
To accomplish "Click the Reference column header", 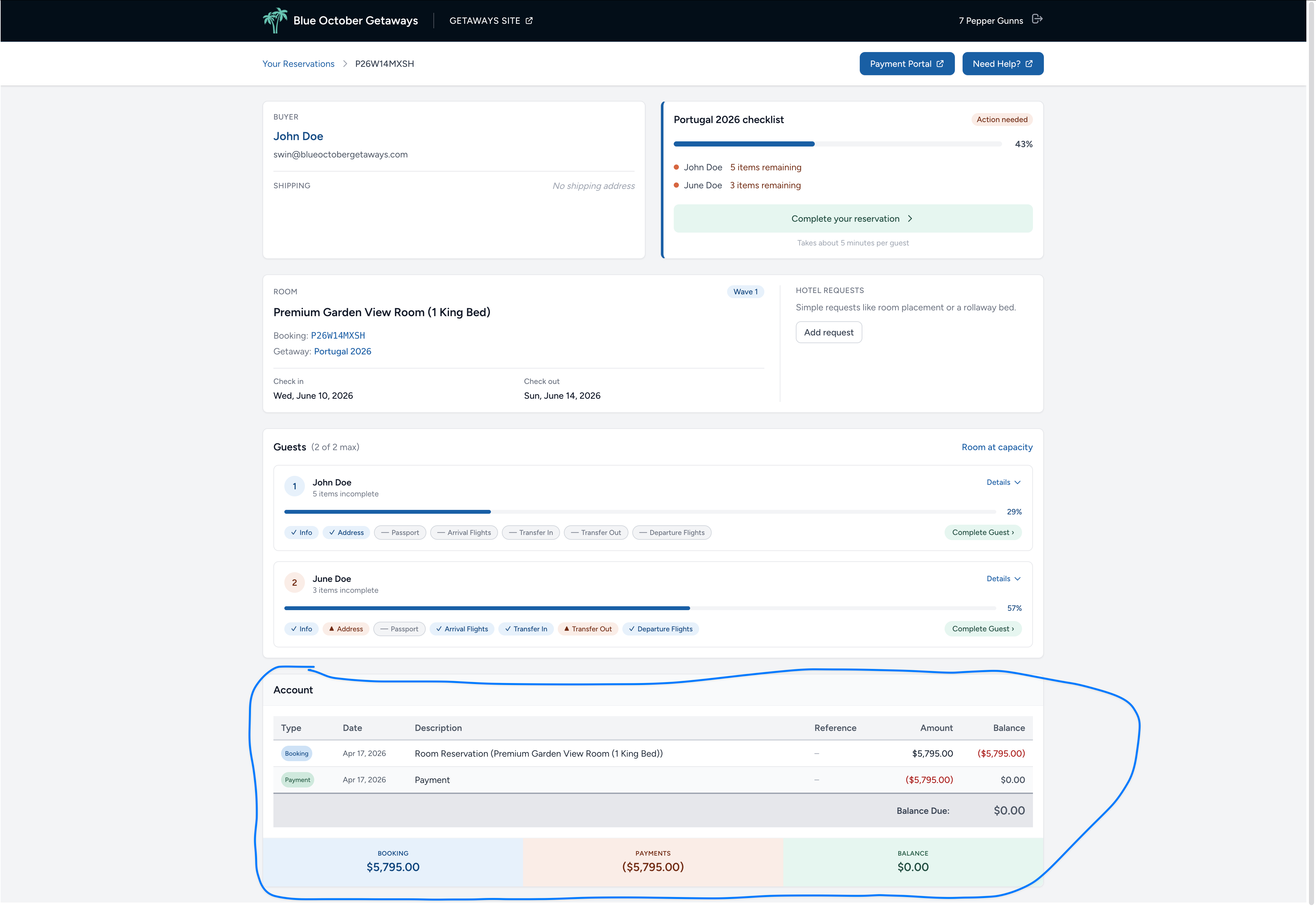I will point(835,729).
